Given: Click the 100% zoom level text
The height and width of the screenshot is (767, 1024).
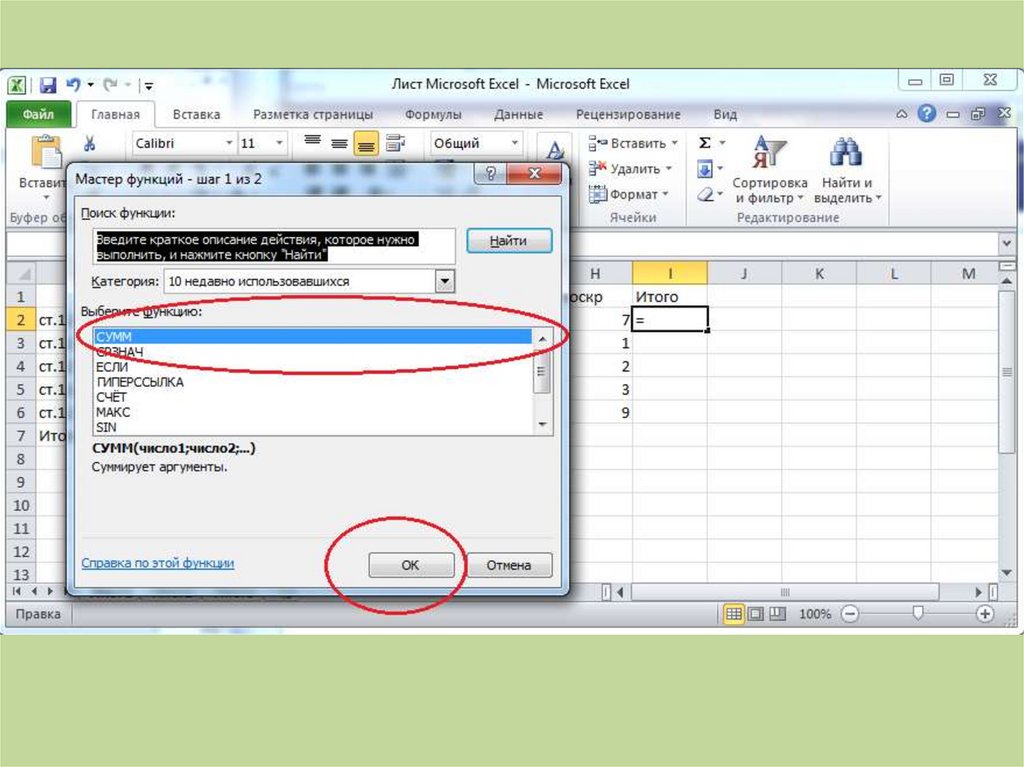Looking at the screenshot, I should point(815,614).
